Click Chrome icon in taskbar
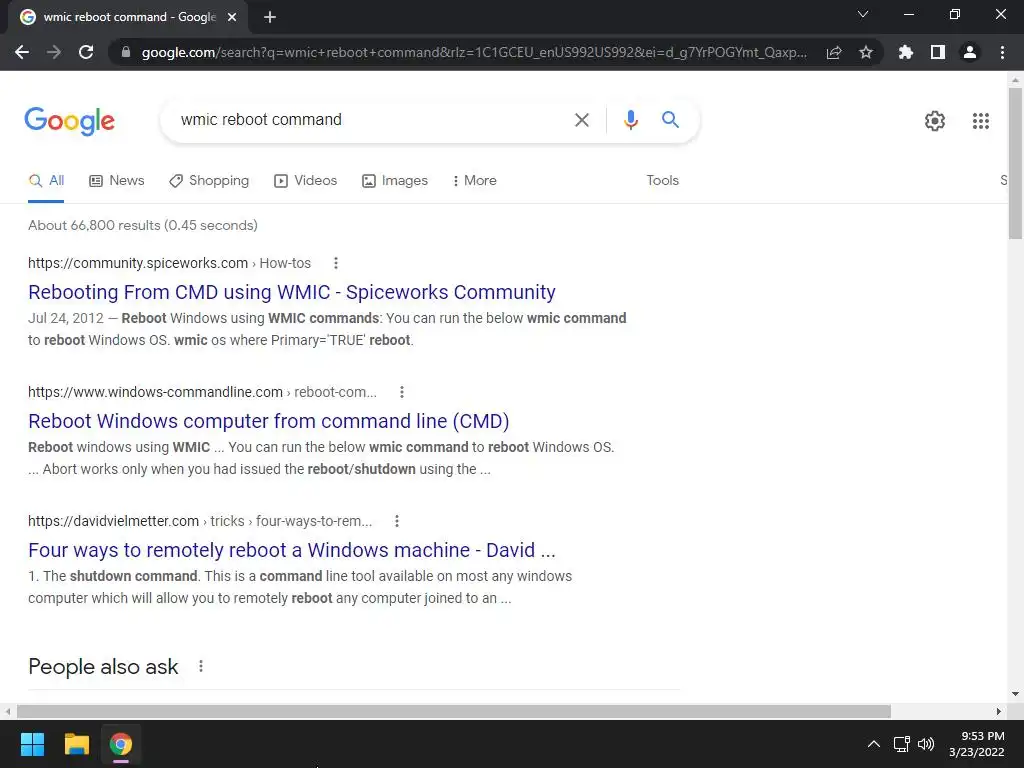Image resolution: width=1024 pixels, height=768 pixels. (x=121, y=744)
